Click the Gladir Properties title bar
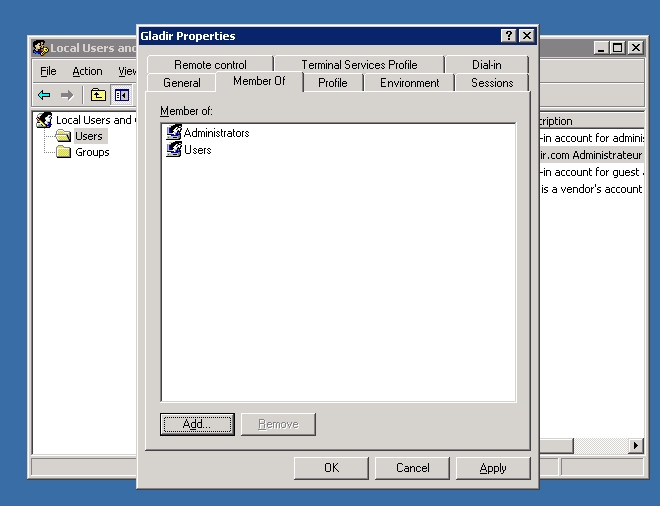The image size is (660, 506). (320, 36)
